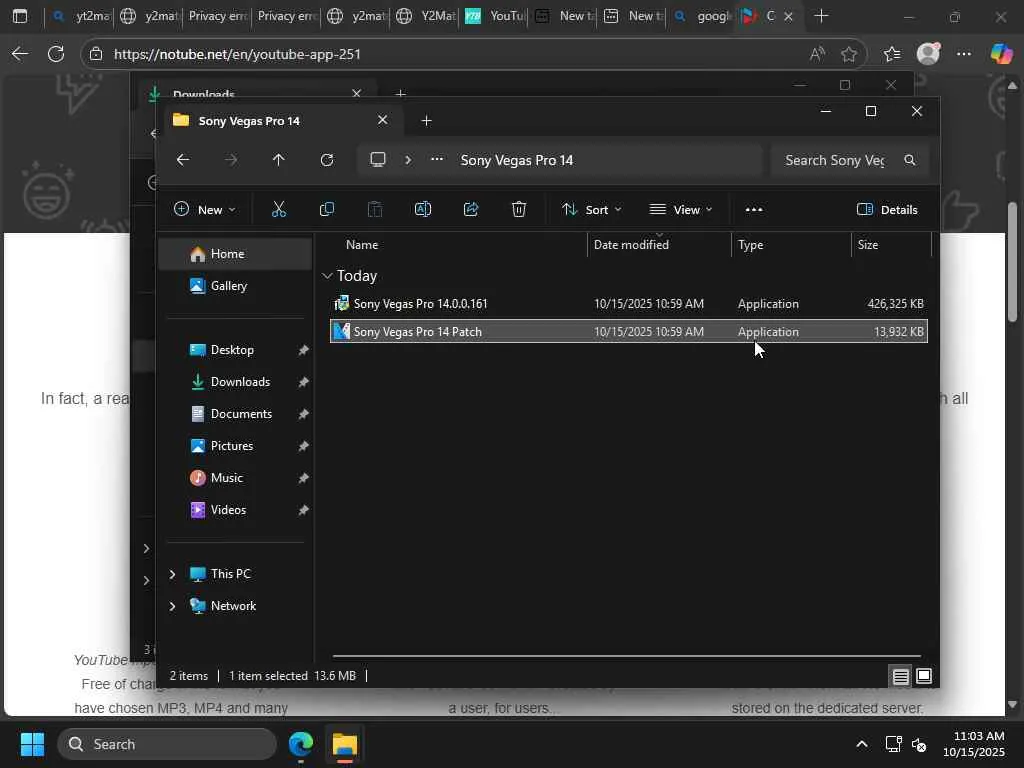Open a new Edge browser tab
Viewport: 1024px width, 768px height.
[822, 16]
